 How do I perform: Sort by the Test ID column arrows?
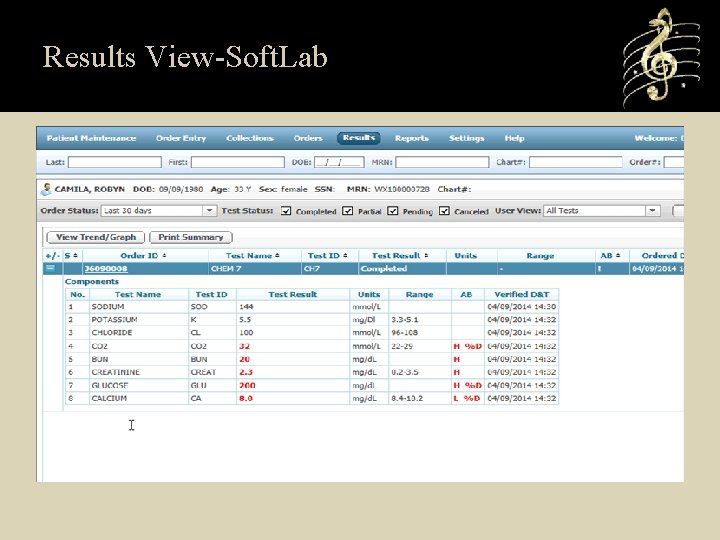(345, 255)
